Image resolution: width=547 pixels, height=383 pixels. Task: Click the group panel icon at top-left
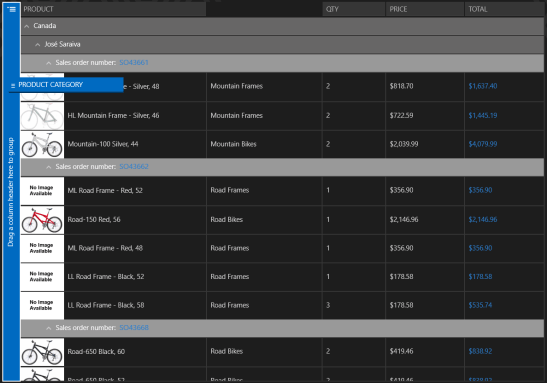(x=12, y=9)
